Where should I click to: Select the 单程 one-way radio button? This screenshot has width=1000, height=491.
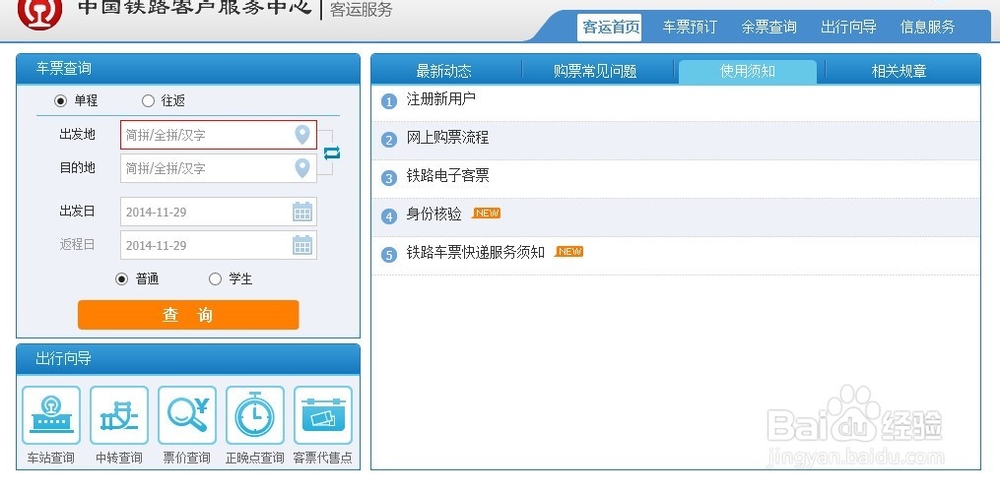click(61, 101)
